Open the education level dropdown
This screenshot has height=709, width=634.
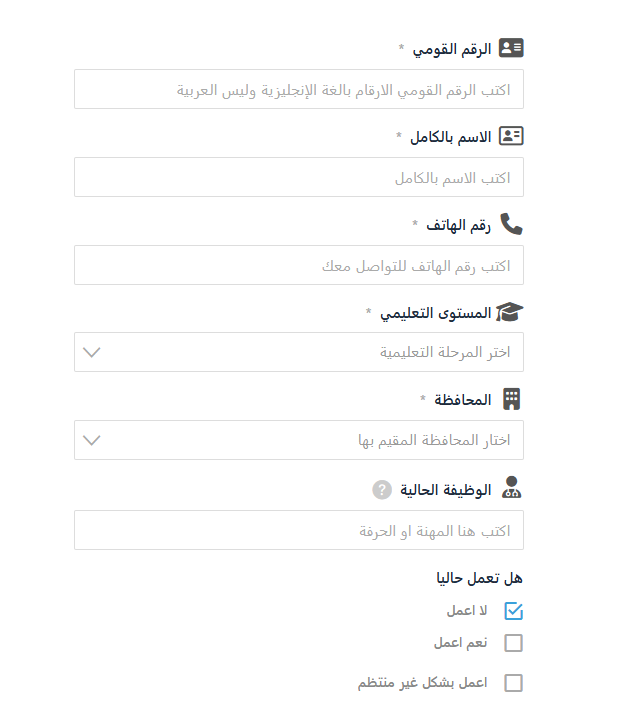pos(298,352)
